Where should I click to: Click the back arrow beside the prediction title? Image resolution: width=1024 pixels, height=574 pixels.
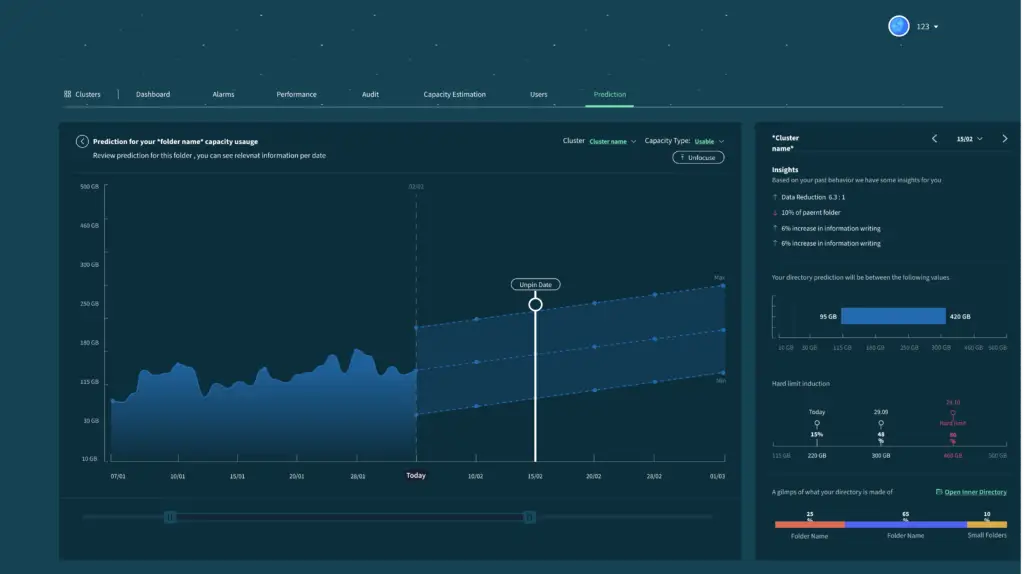coord(82,142)
